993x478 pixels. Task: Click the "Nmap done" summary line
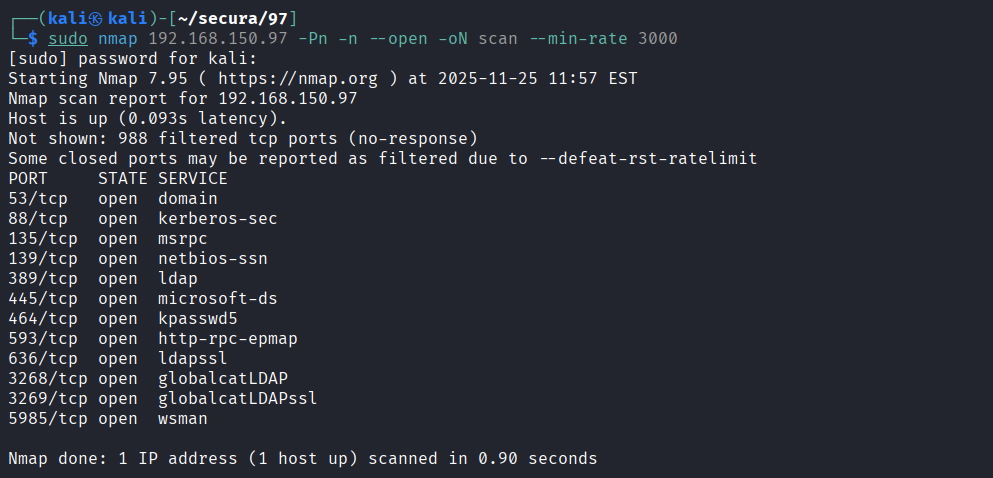[x=302, y=458]
